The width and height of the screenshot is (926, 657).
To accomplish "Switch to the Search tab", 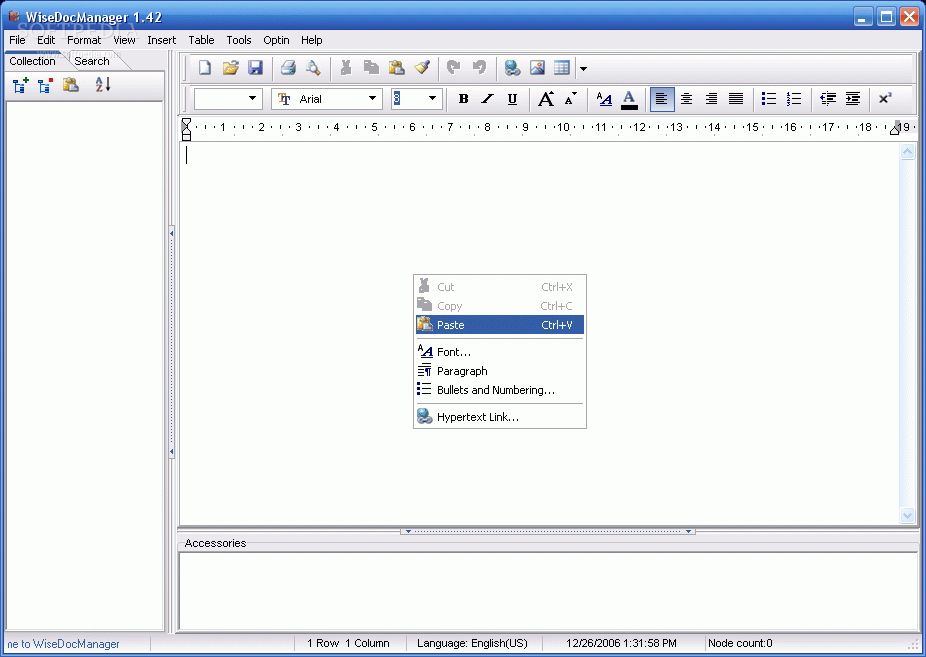I will coord(92,61).
